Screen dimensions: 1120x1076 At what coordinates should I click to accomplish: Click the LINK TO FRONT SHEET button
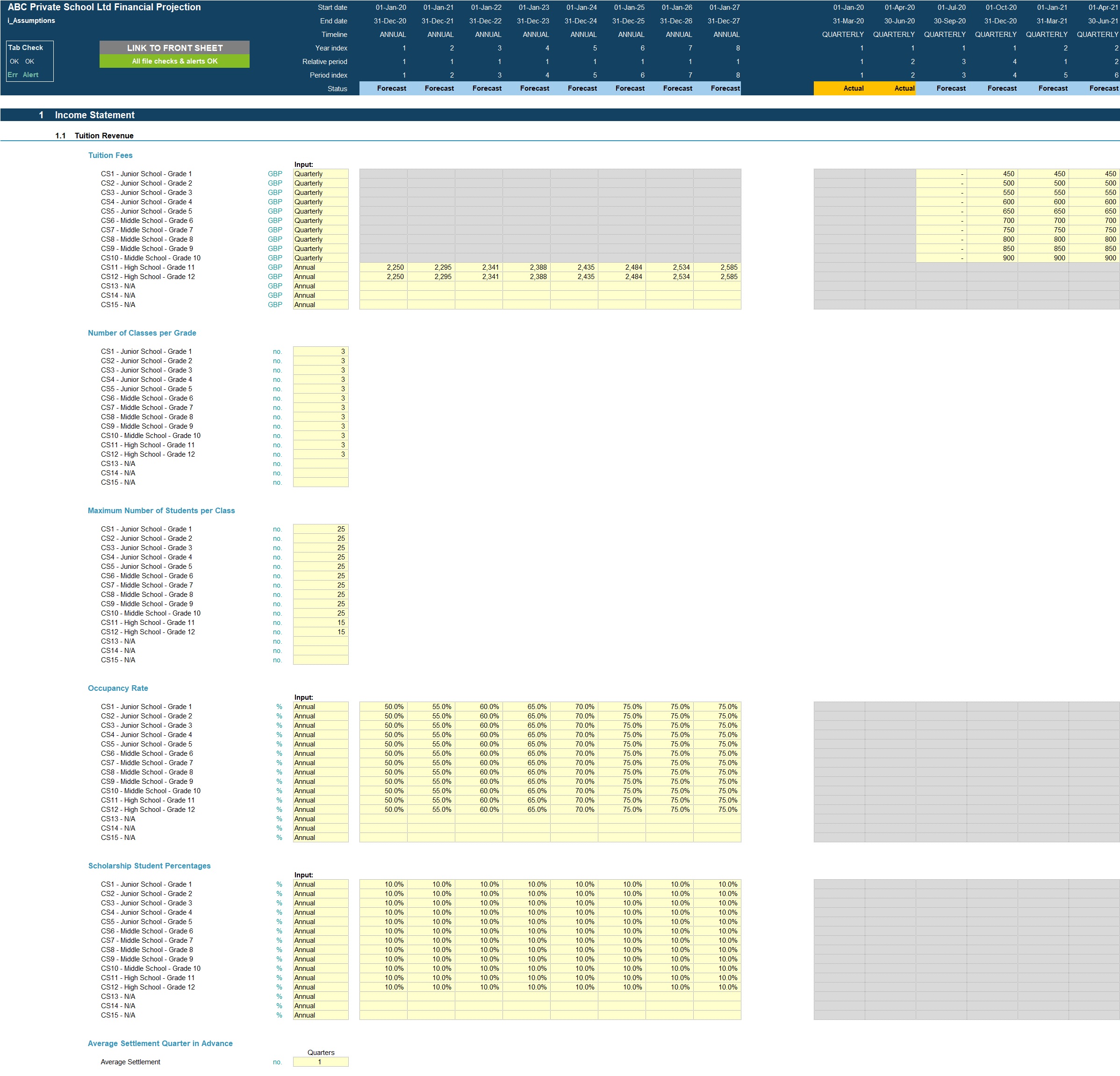click(x=174, y=47)
